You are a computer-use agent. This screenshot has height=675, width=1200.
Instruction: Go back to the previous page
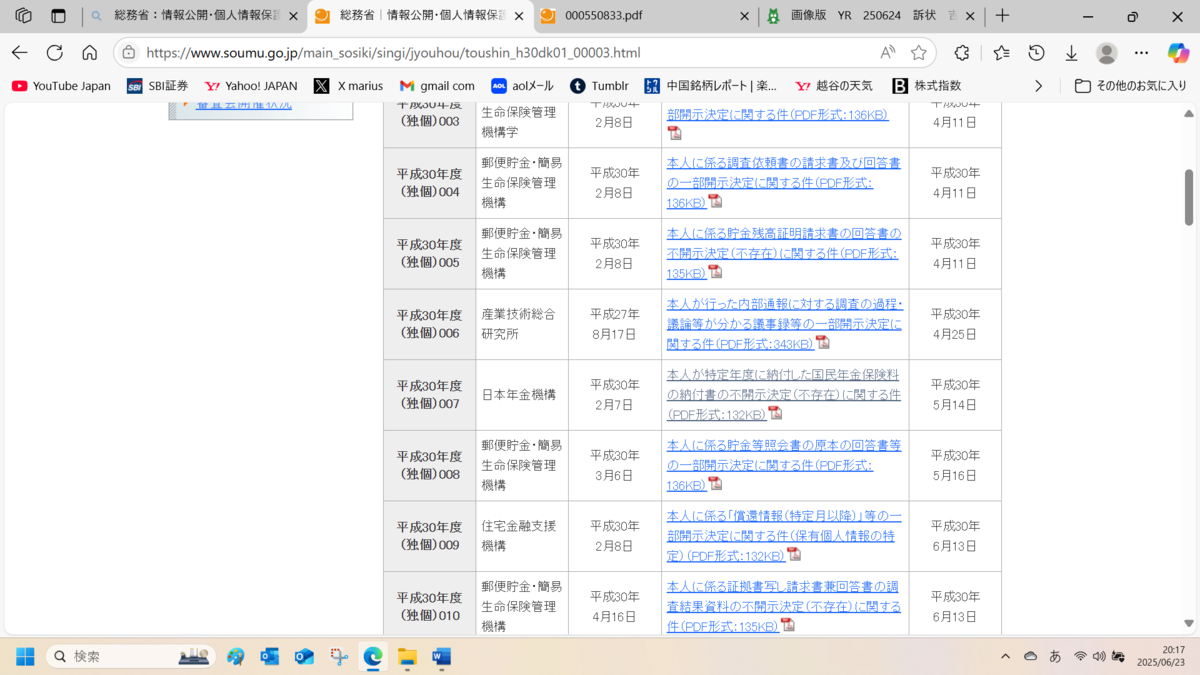pyautogui.click(x=20, y=53)
